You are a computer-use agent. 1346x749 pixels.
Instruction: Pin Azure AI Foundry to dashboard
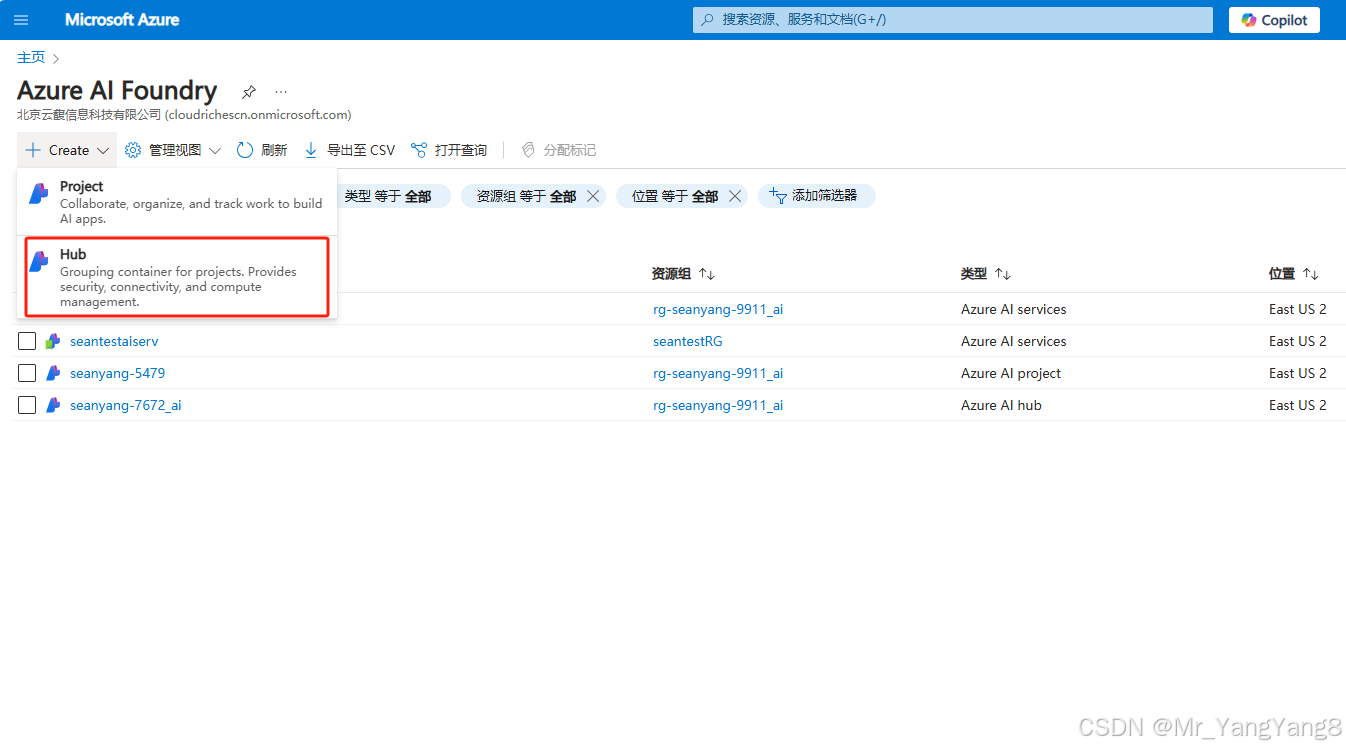[249, 92]
